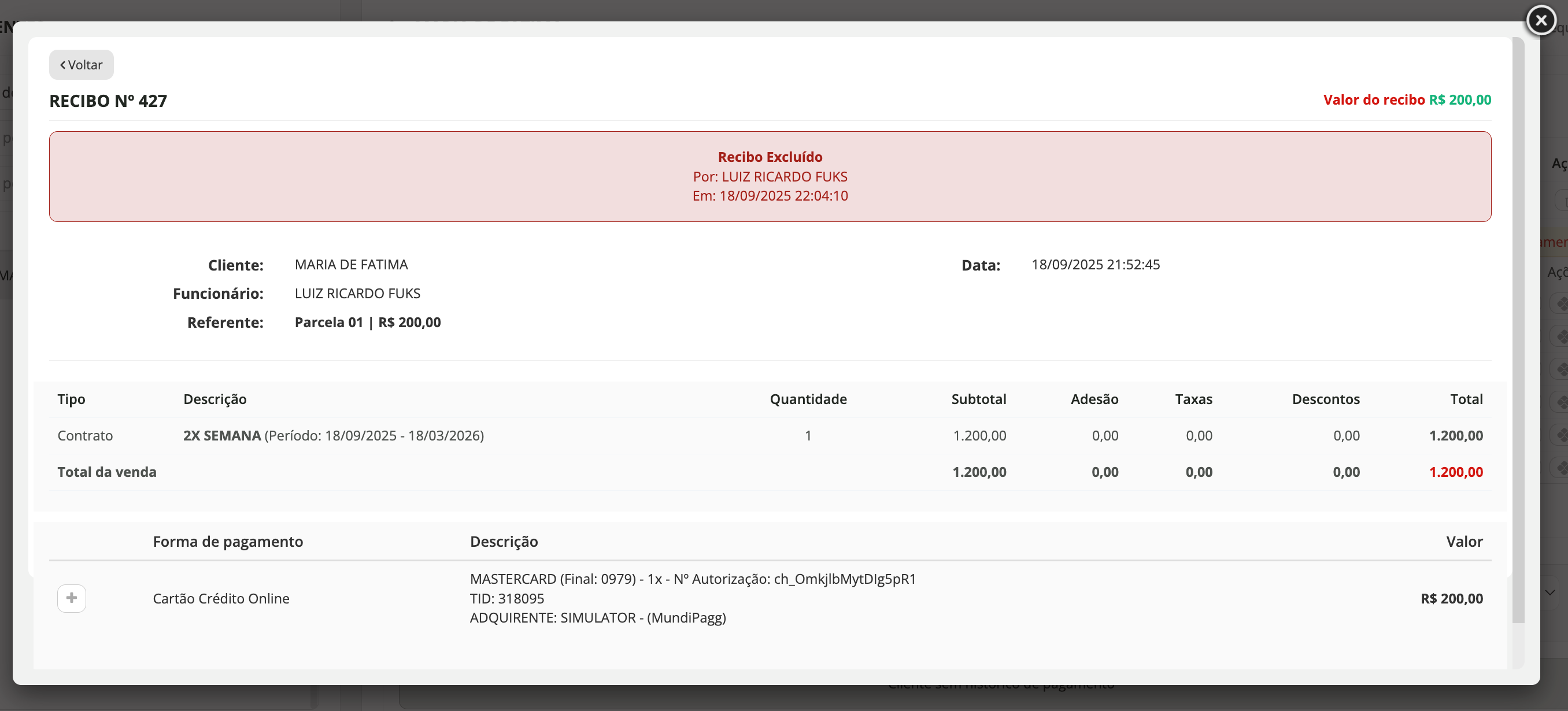This screenshot has width=1568, height=711.
Task: Click the Voltar back button
Action: pyautogui.click(x=81, y=65)
